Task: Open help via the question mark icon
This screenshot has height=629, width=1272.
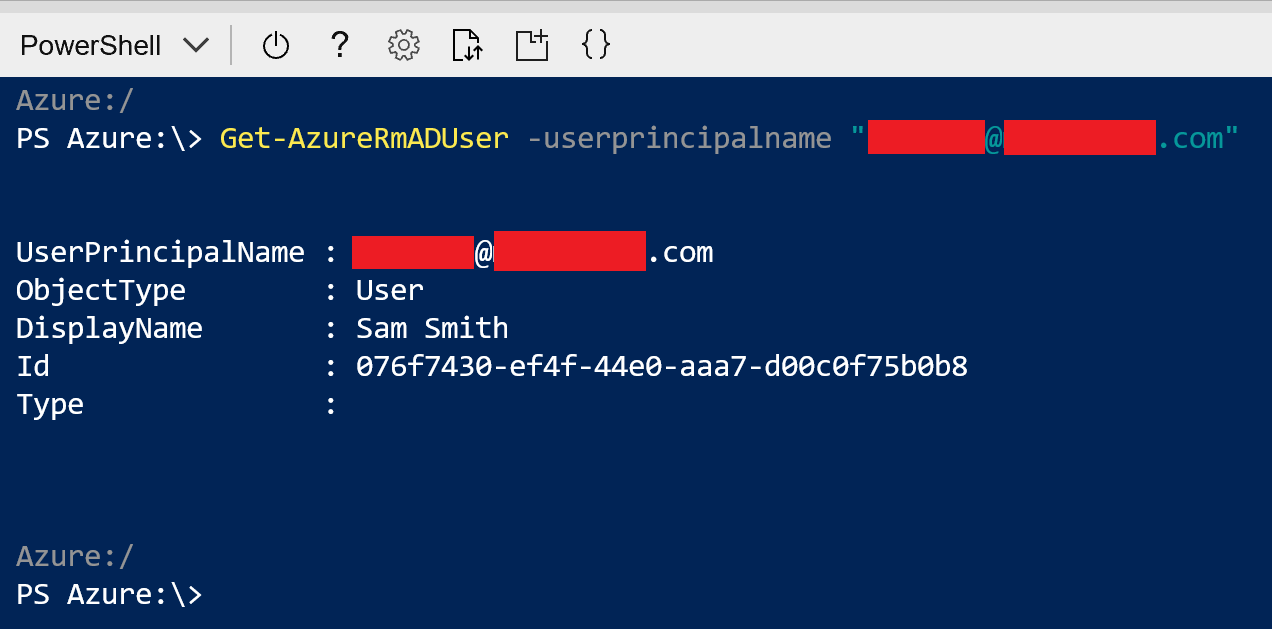Action: pos(340,44)
